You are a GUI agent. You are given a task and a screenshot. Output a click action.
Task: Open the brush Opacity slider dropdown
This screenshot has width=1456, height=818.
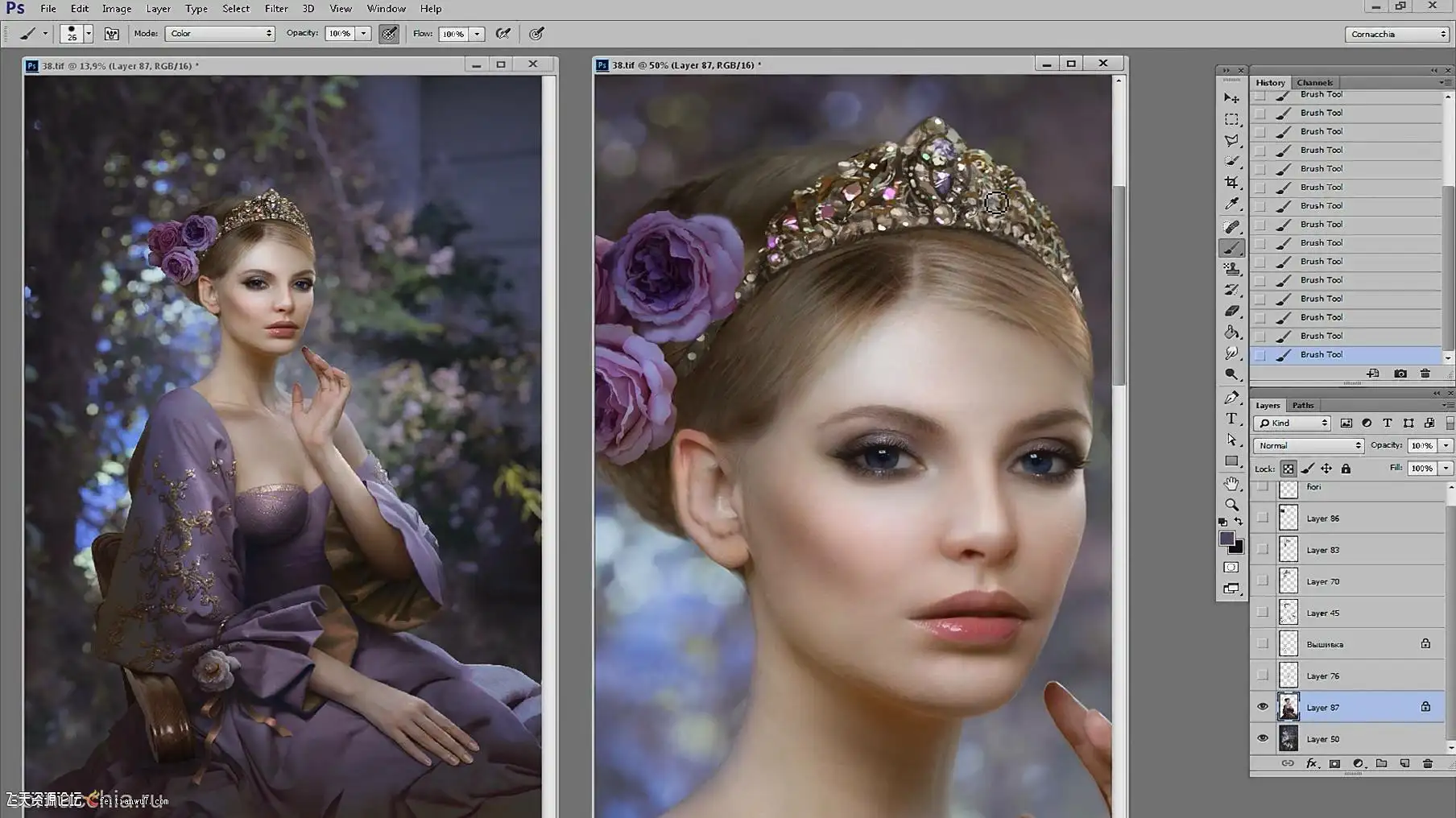[x=364, y=34]
